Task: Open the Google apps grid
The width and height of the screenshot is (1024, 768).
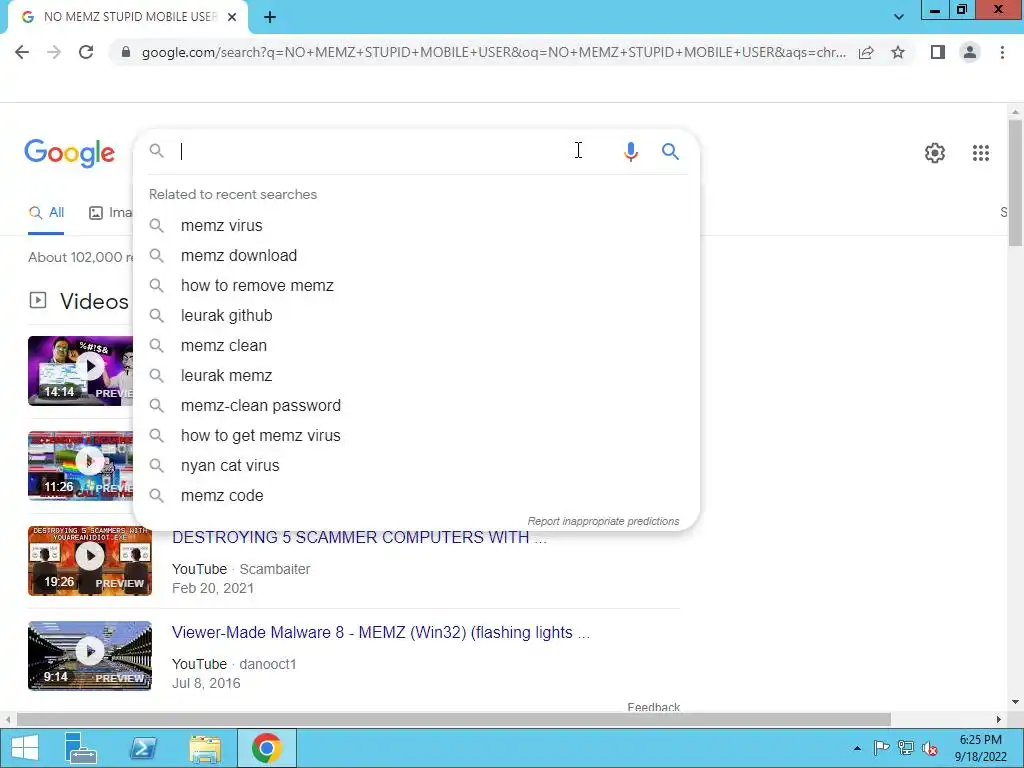Action: coord(980,153)
